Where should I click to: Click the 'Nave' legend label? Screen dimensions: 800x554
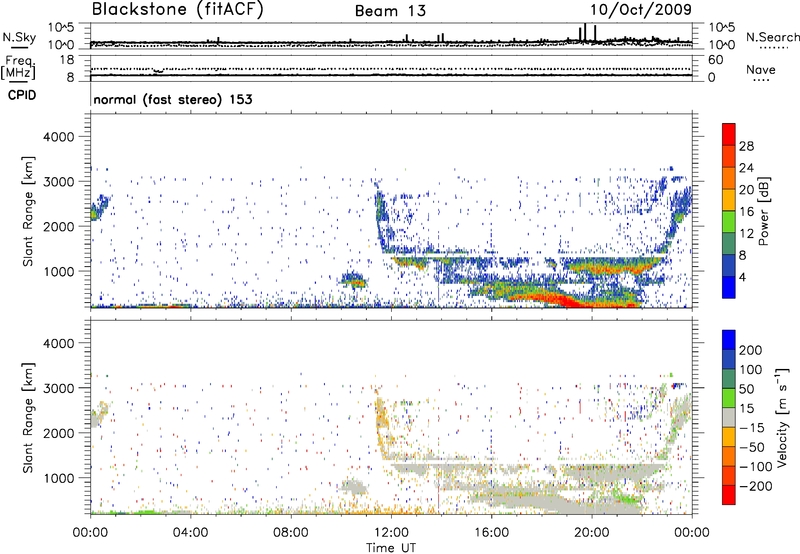(761, 69)
